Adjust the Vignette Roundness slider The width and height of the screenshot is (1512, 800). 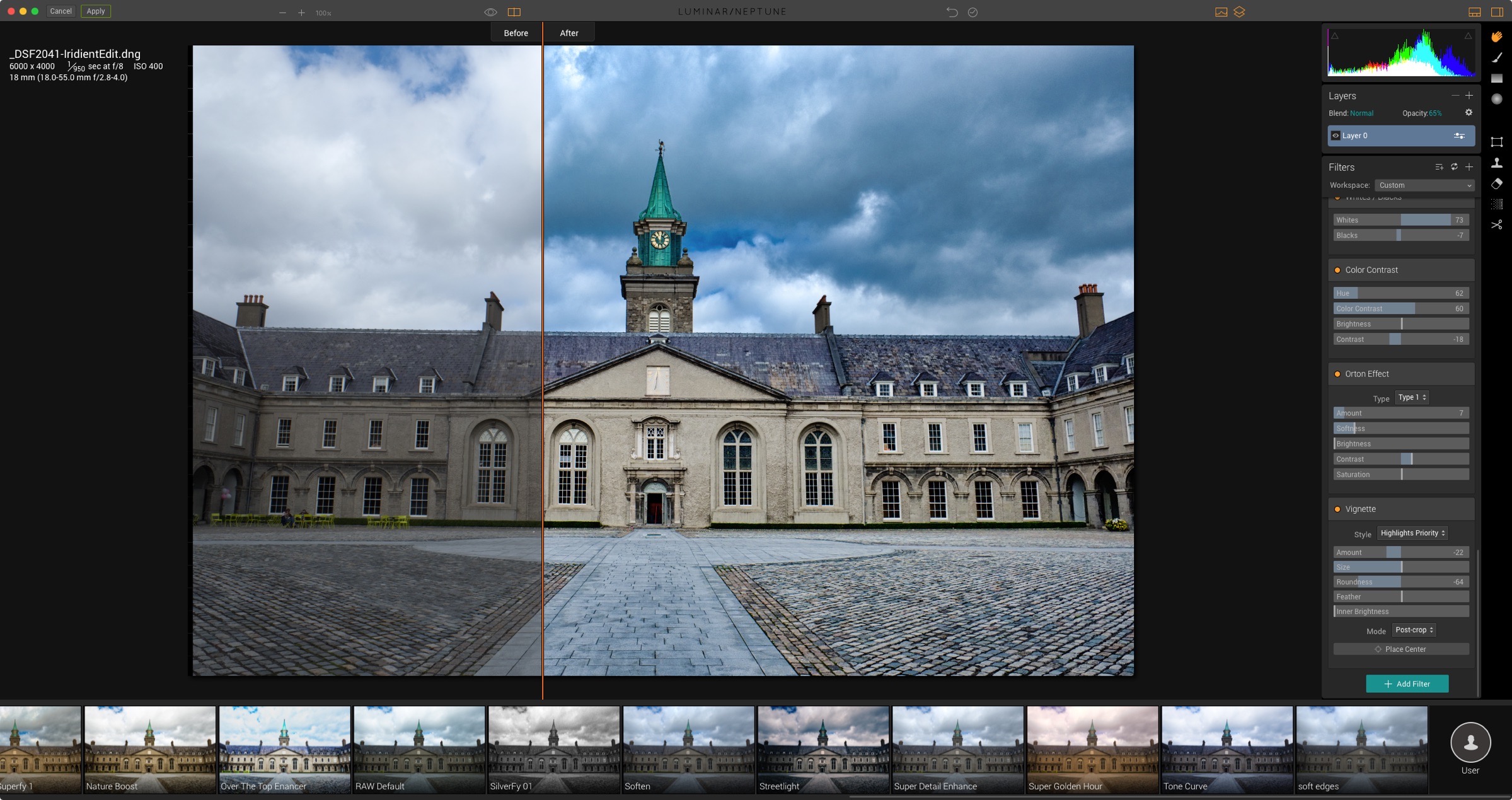1400,582
